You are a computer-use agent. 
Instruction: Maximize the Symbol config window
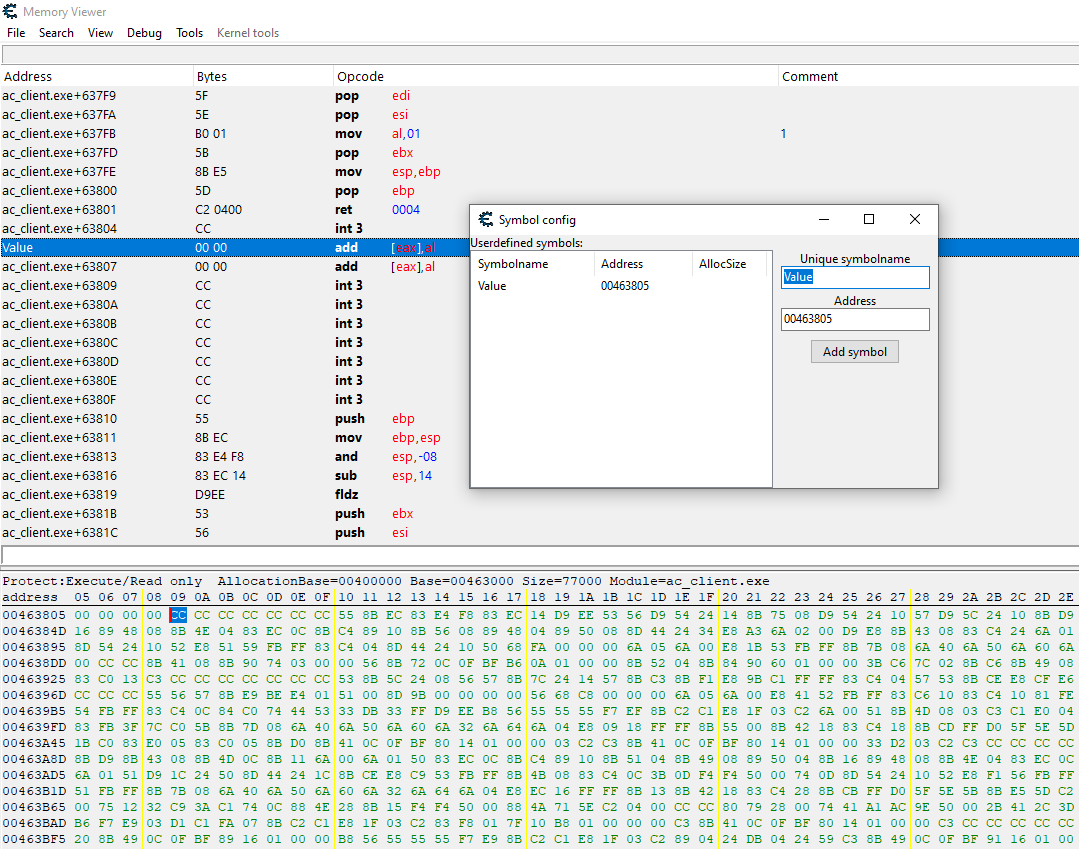869,220
